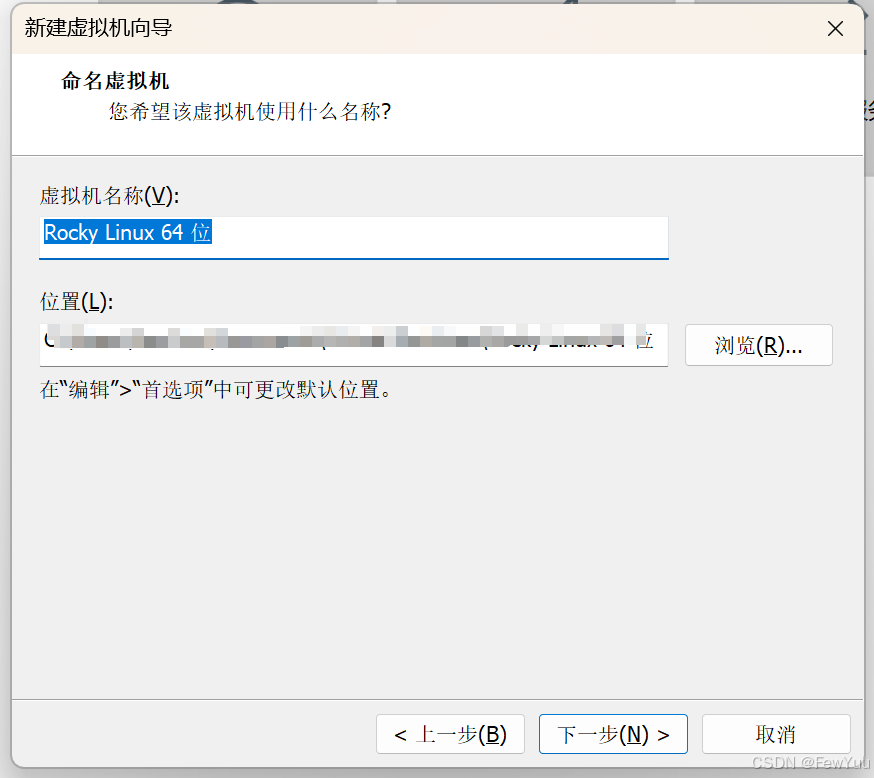Screen dimensions: 874x778
Task: Click the hint about 首选项 default location
Action: 216,390
